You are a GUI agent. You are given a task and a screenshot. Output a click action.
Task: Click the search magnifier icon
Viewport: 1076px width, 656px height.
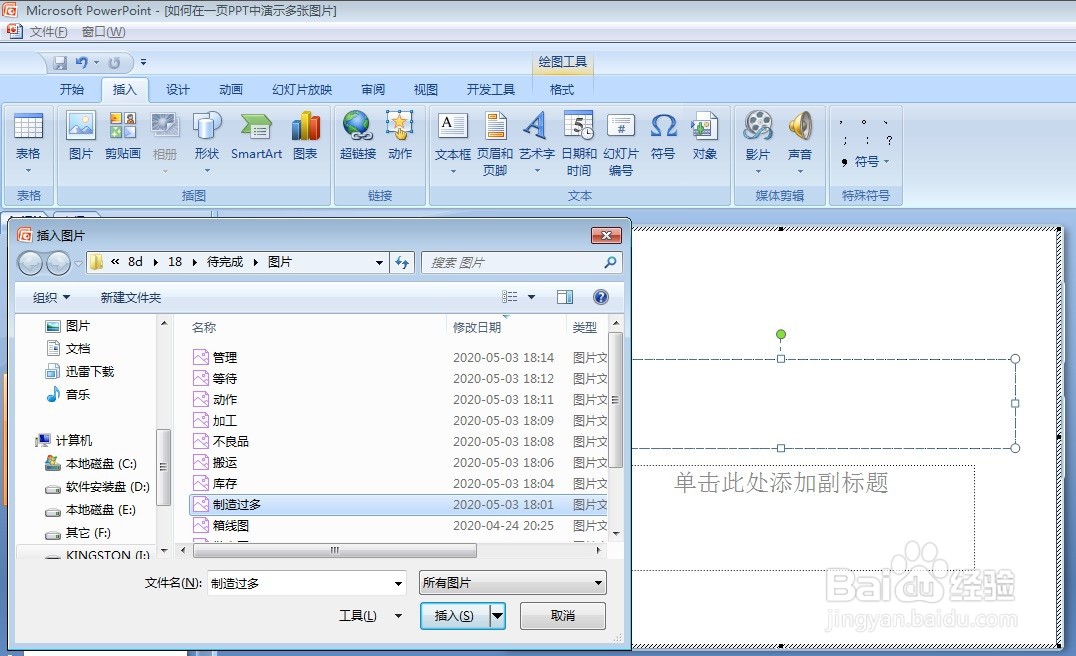[x=610, y=262]
